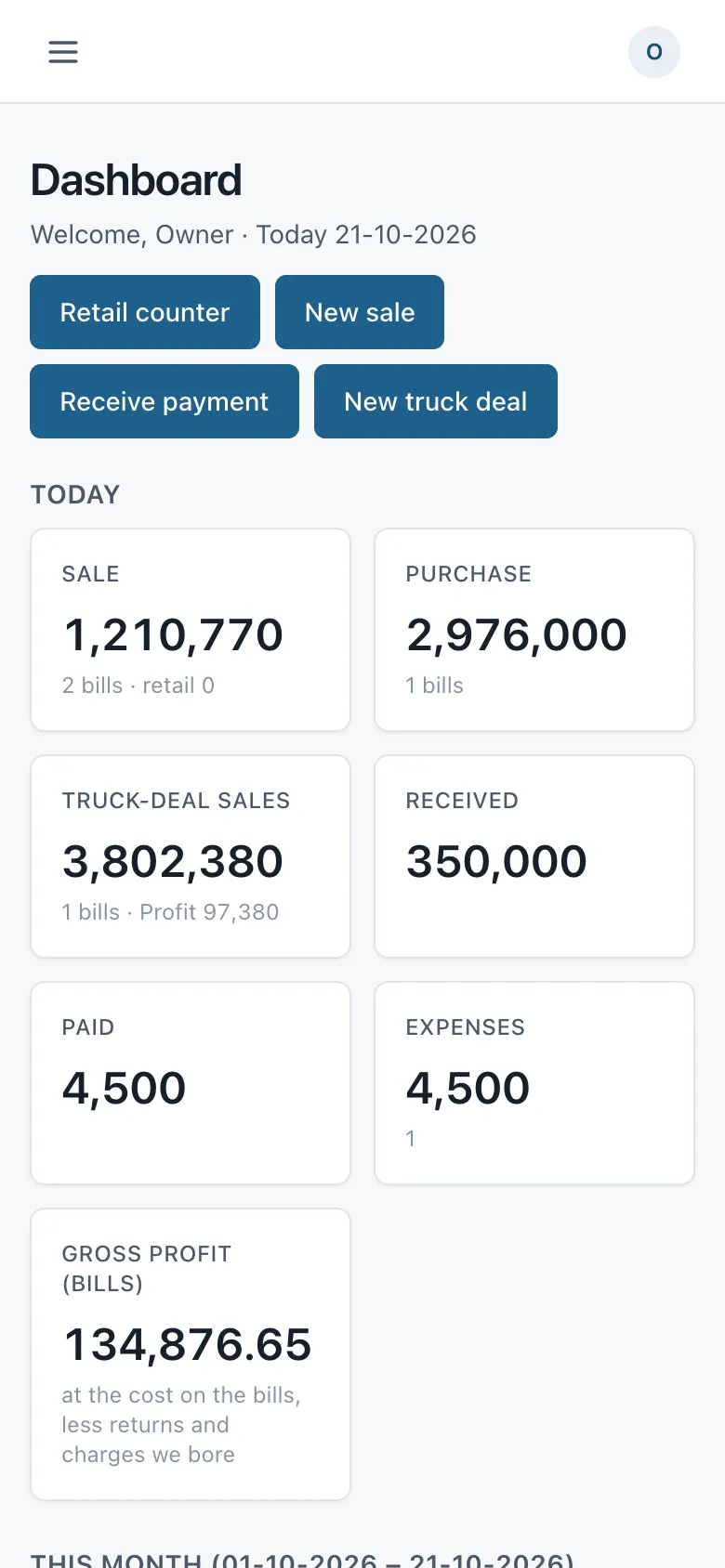Click the Welcome, Owner date line

coord(253,234)
